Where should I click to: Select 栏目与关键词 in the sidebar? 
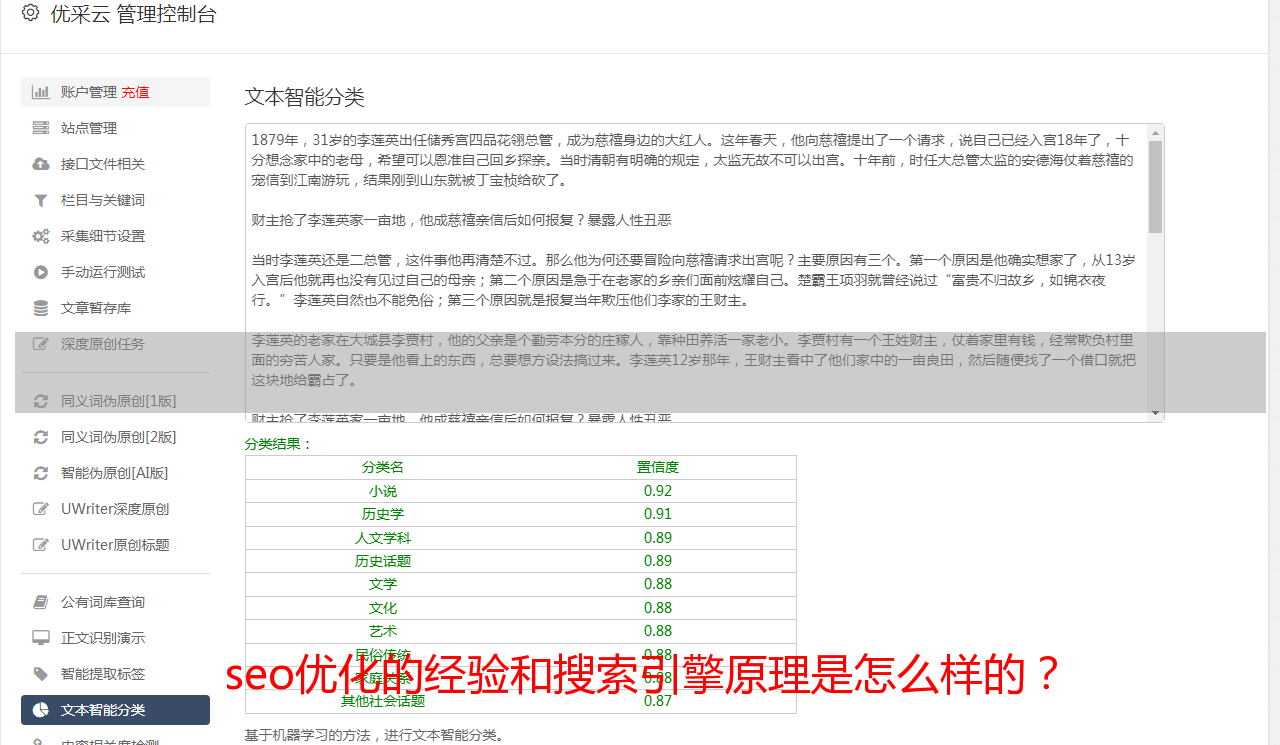tap(115, 200)
